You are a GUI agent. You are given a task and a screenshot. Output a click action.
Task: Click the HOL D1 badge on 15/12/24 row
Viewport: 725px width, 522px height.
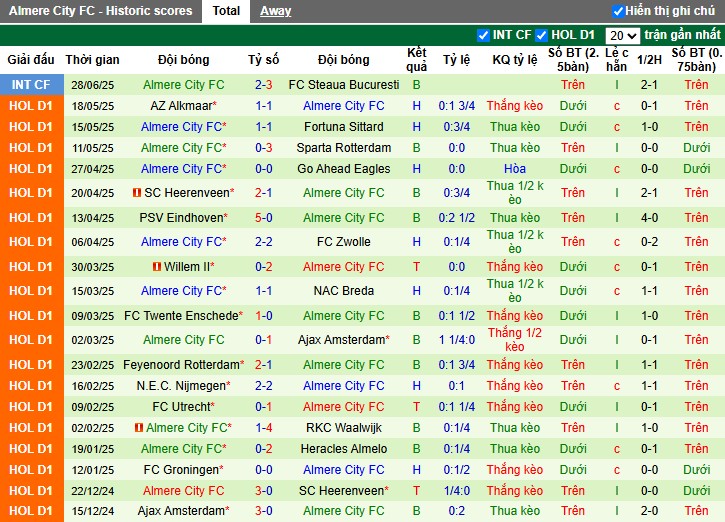pos(31,511)
